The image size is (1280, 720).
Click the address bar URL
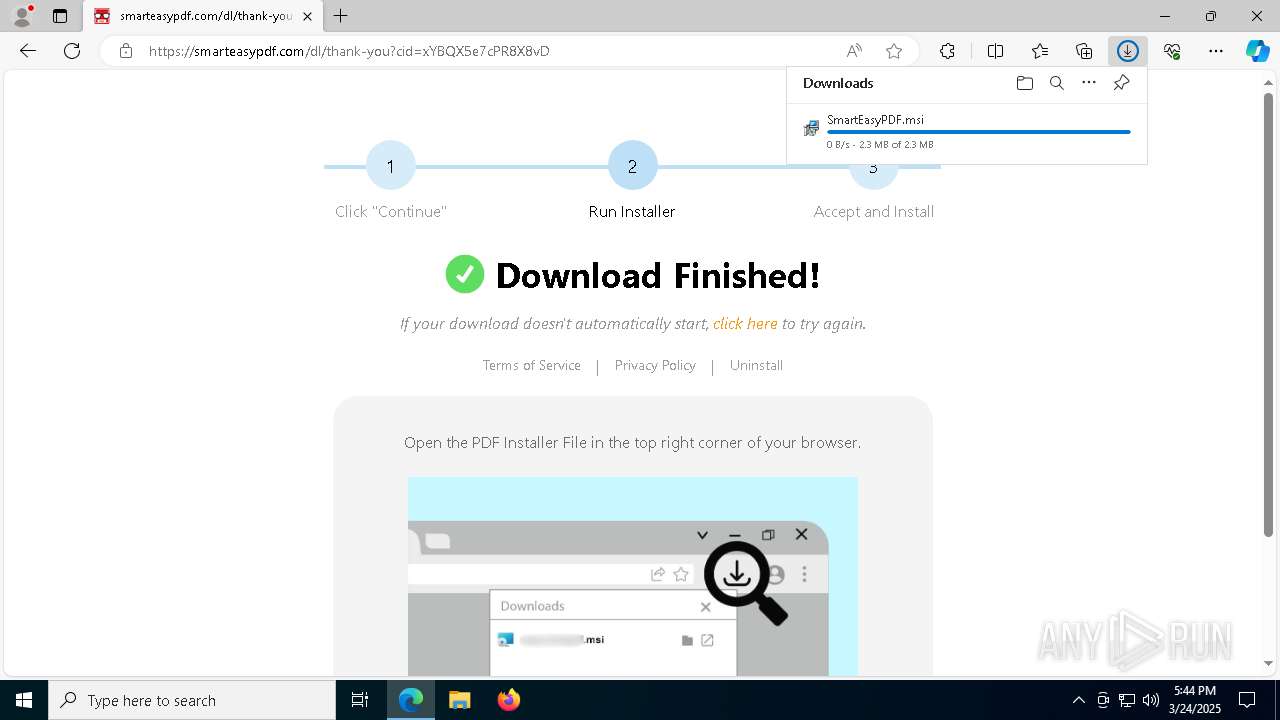(349, 51)
